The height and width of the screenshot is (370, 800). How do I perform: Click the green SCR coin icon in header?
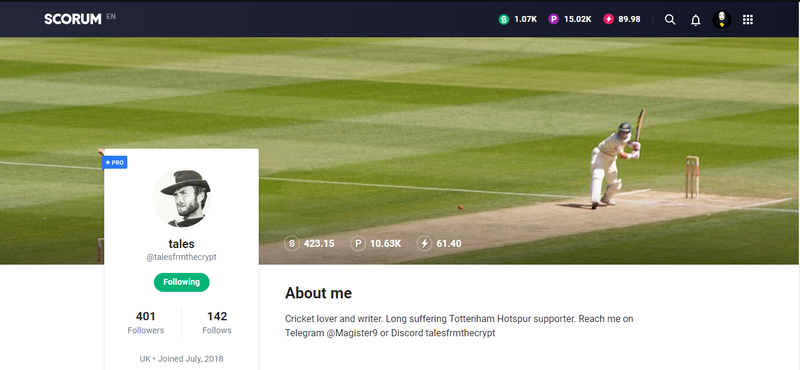click(x=504, y=19)
